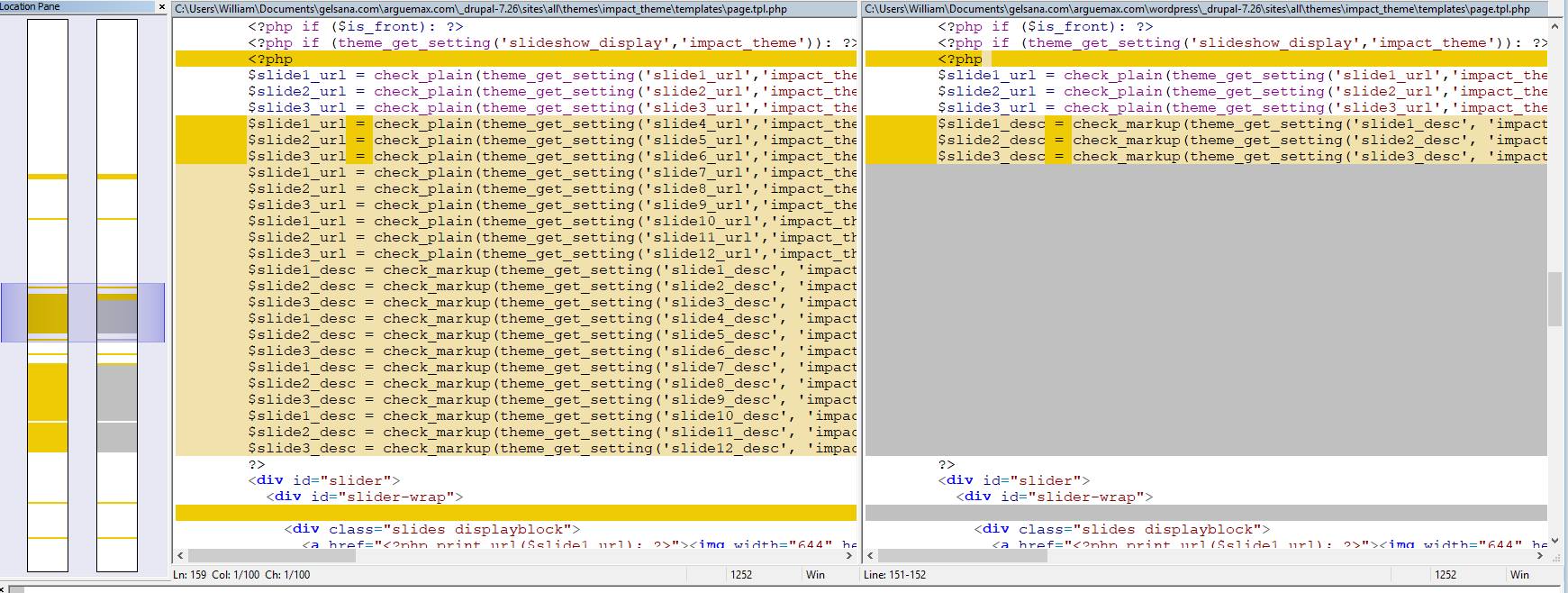
Task: Click right pane line containing 'slide3_desc'
Action: point(1206,156)
